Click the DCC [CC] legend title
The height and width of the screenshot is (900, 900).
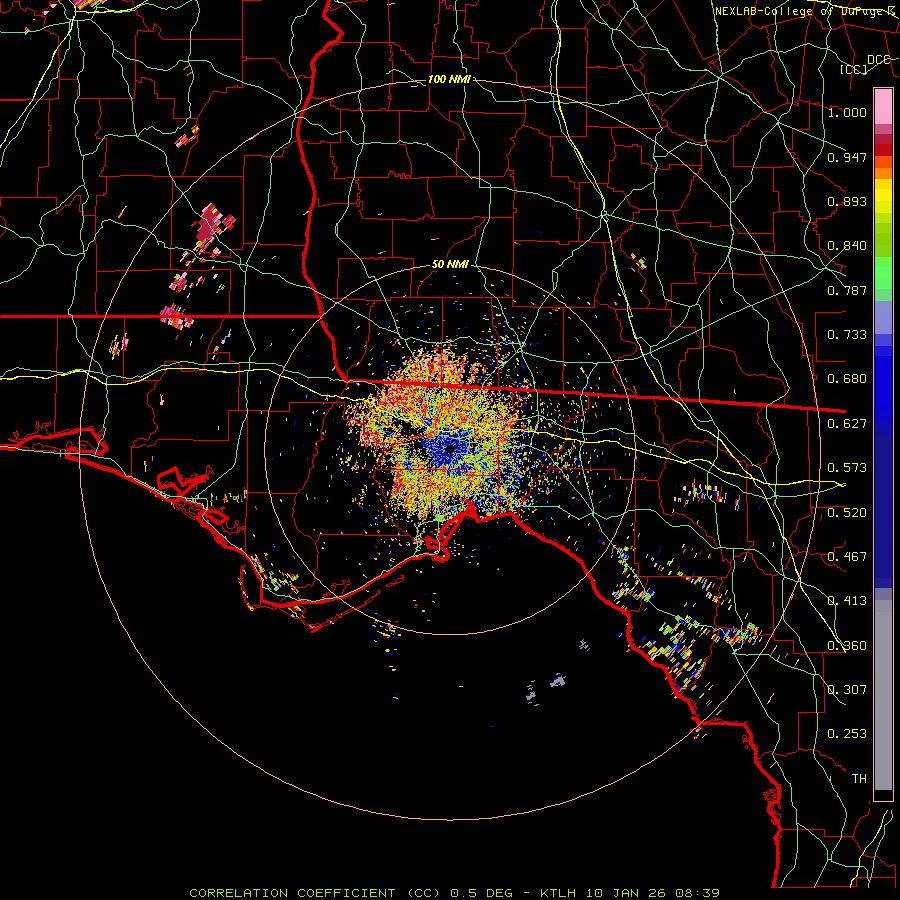tap(865, 64)
